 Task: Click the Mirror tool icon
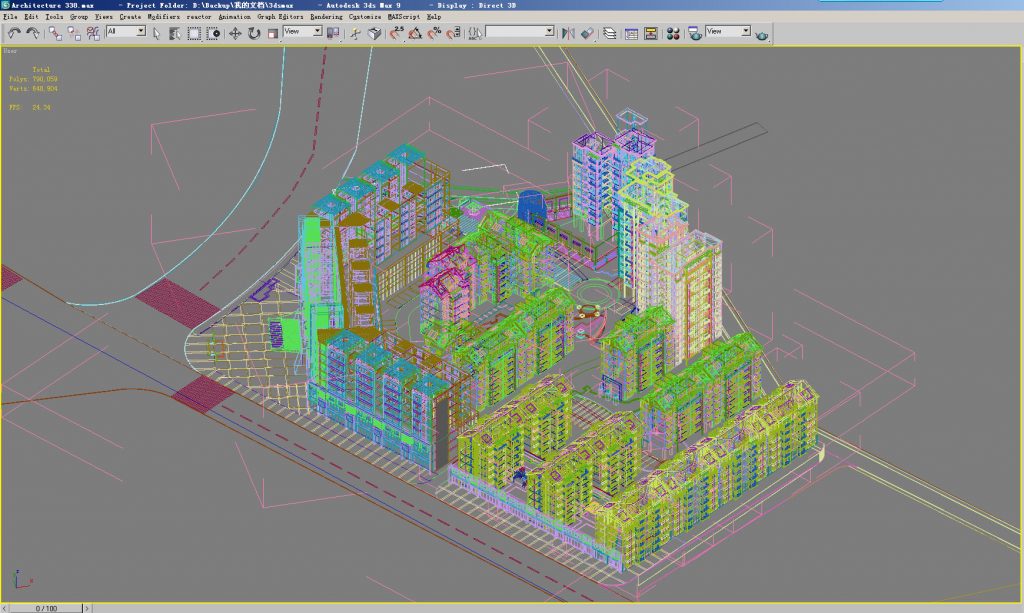pos(570,32)
